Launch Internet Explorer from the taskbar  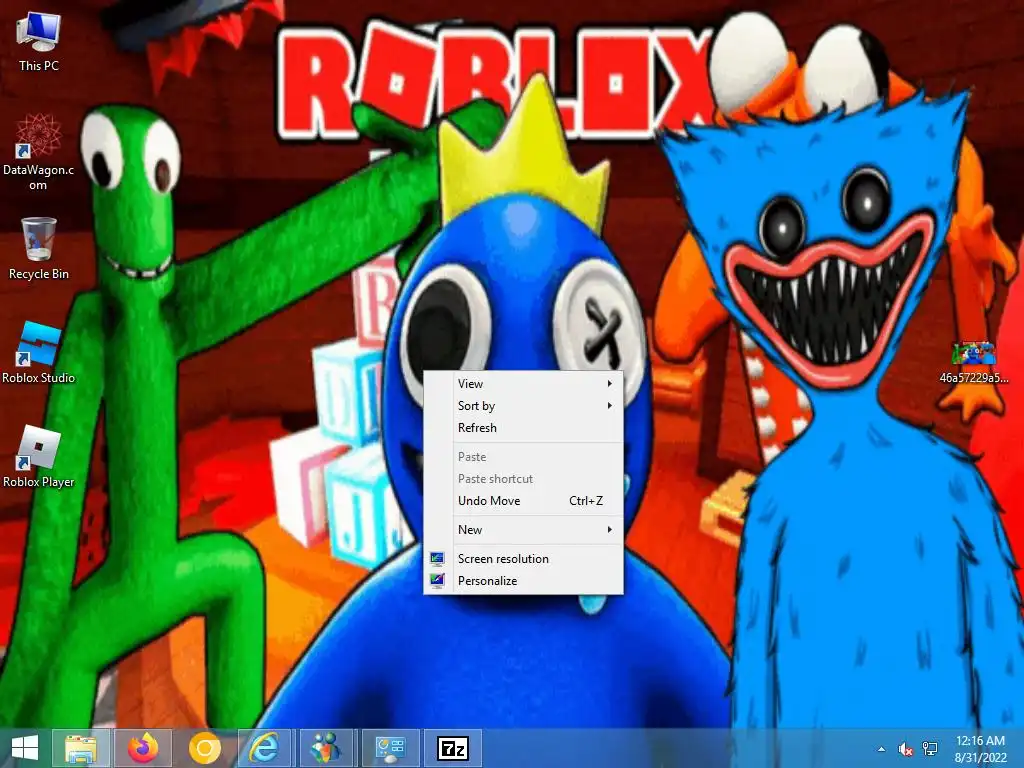point(266,748)
